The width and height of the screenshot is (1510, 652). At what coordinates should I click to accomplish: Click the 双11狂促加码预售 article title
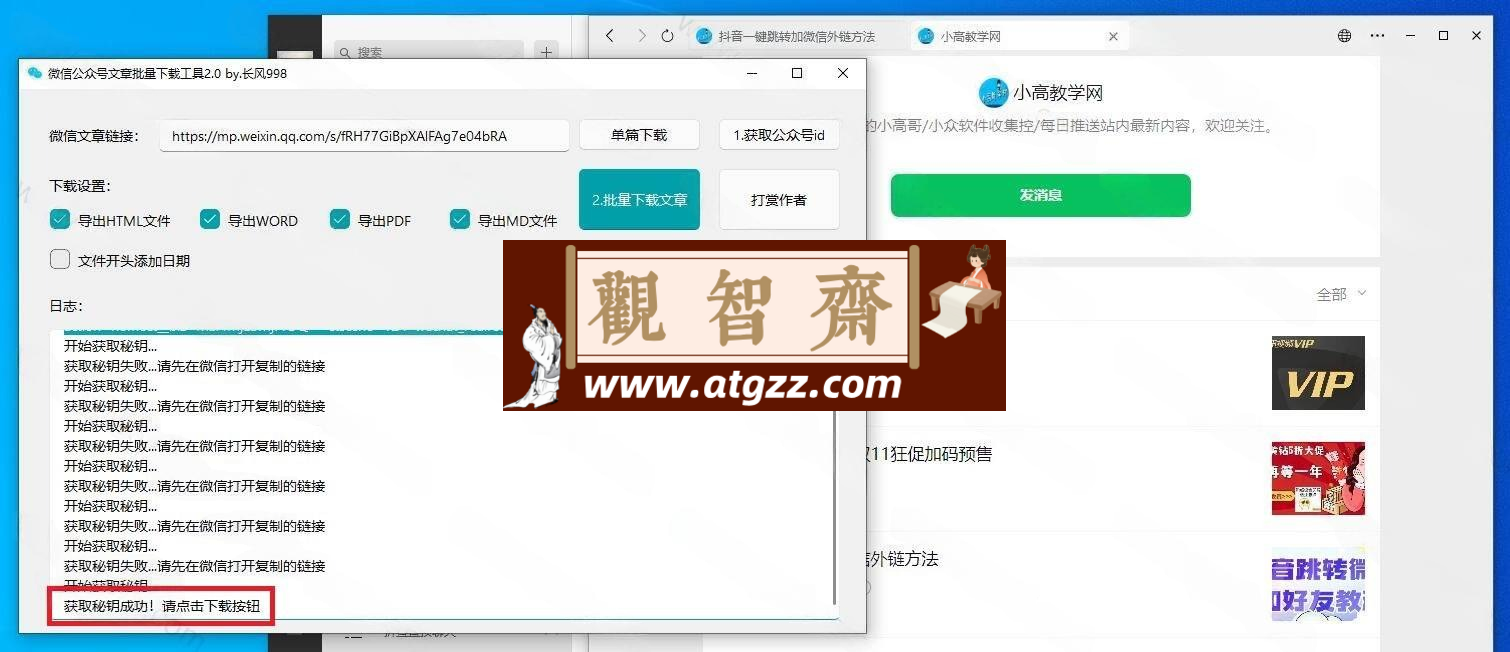(929, 454)
